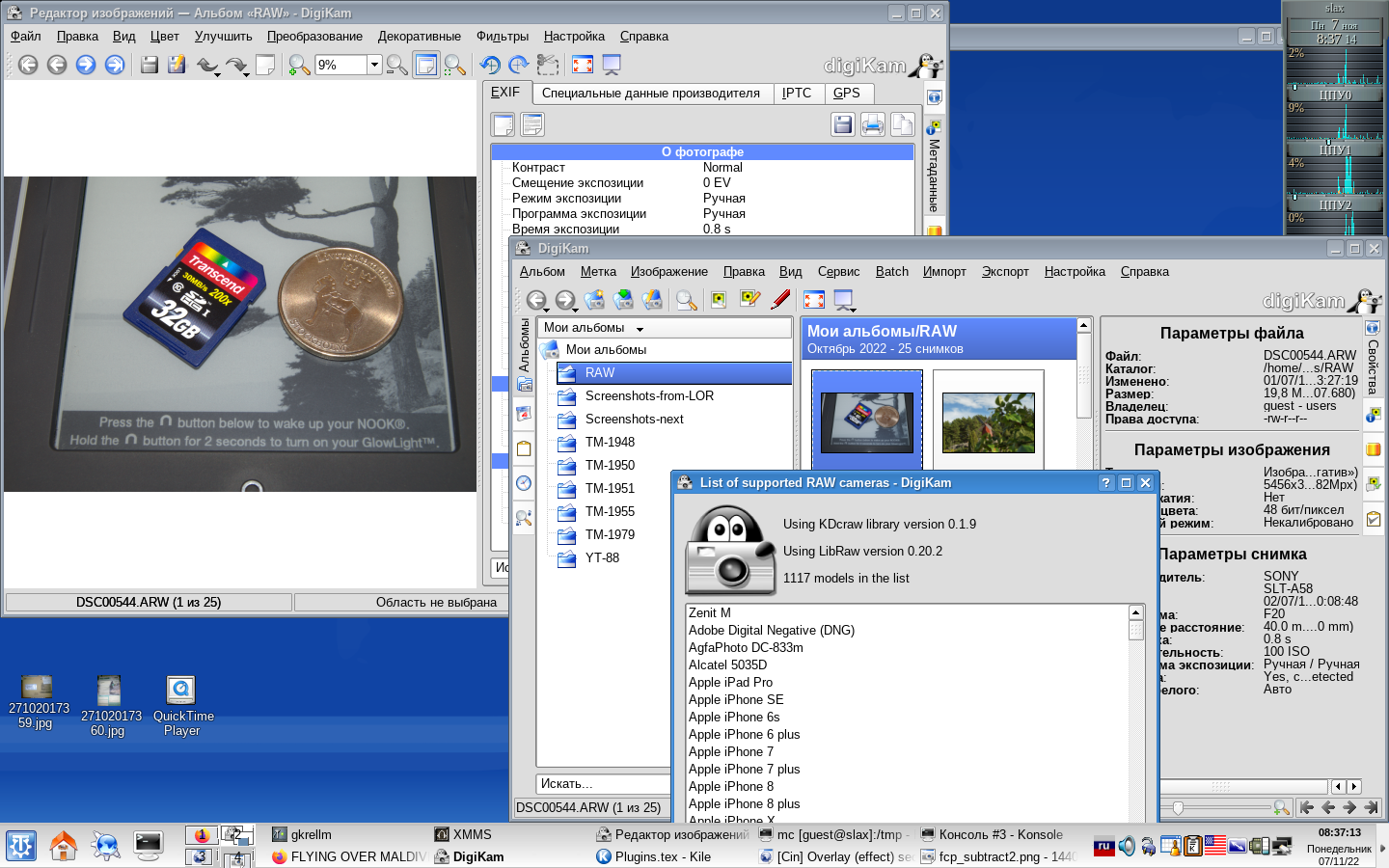Click scroll up arrow in camera list
This screenshot has height=868, width=1389.
point(1136,612)
